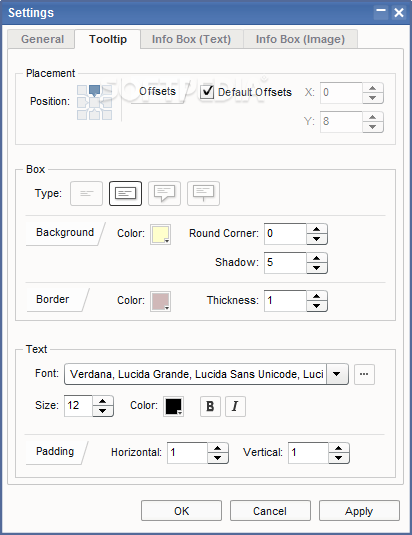Switch to Info Box (Text) tab
This screenshot has height=535, width=412.
(x=191, y=39)
